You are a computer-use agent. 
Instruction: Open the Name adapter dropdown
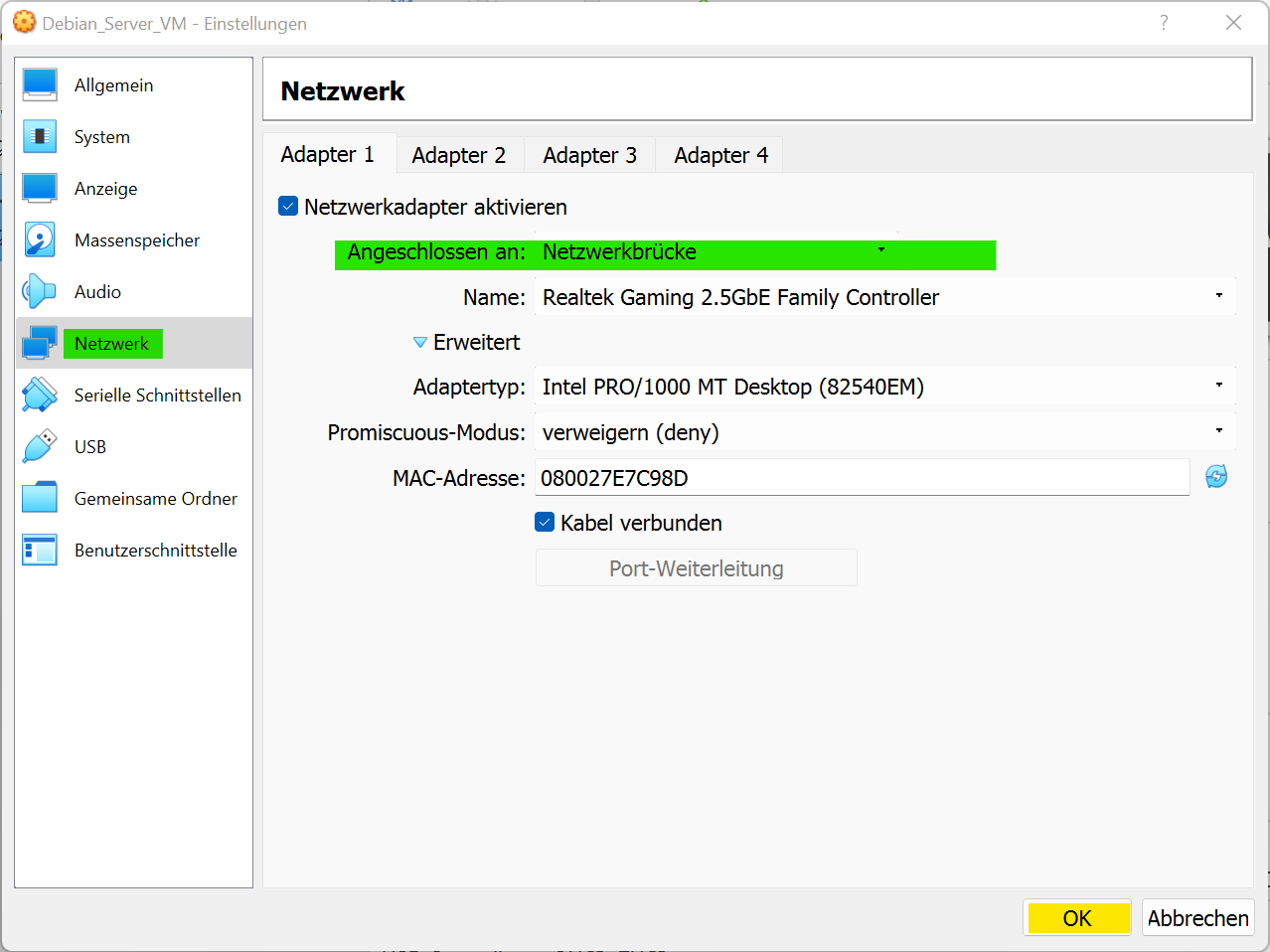pyautogui.click(x=885, y=297)
